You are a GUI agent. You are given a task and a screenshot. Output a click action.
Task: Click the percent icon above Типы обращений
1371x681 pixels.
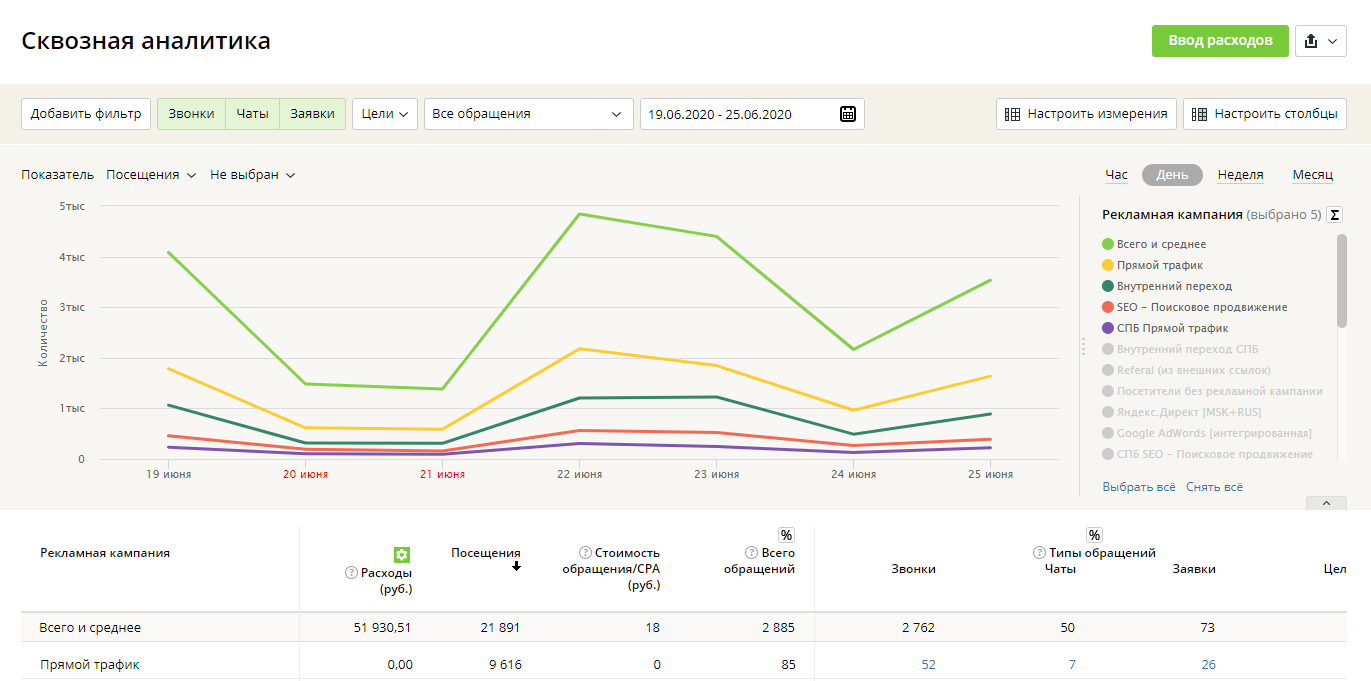point(1094,535)
